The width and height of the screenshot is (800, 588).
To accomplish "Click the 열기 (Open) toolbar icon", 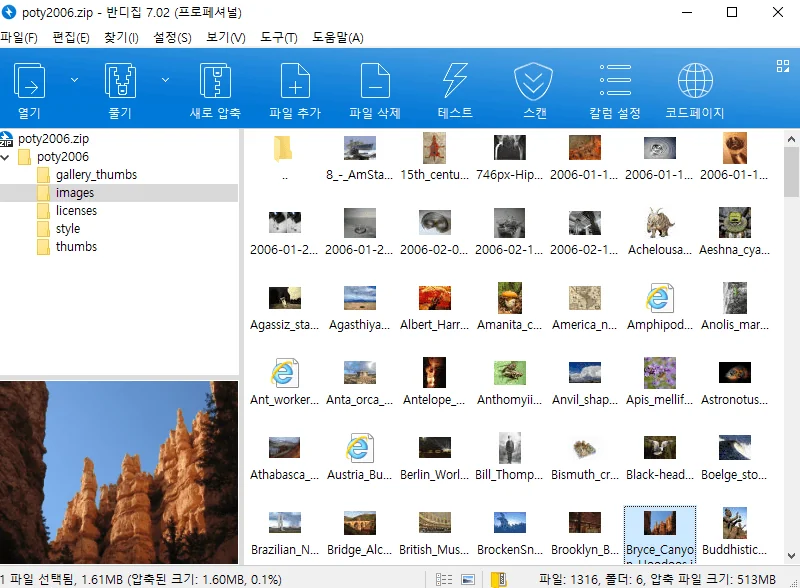I will click(x=30, y=81).
